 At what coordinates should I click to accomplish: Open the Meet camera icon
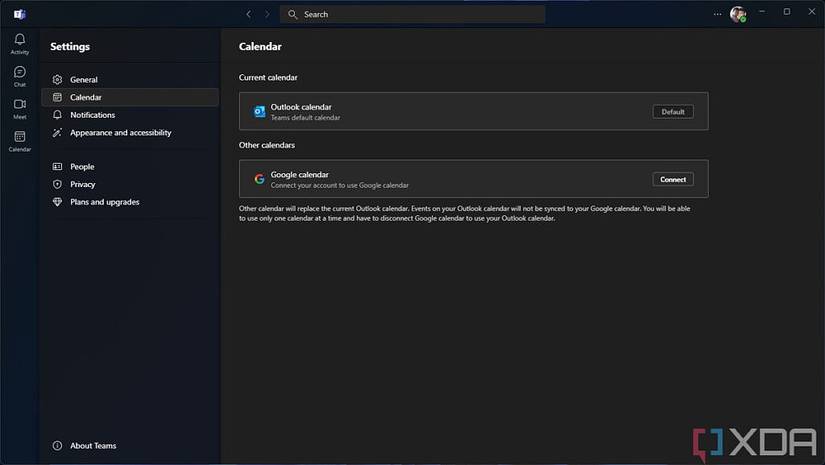coord(19,104)
